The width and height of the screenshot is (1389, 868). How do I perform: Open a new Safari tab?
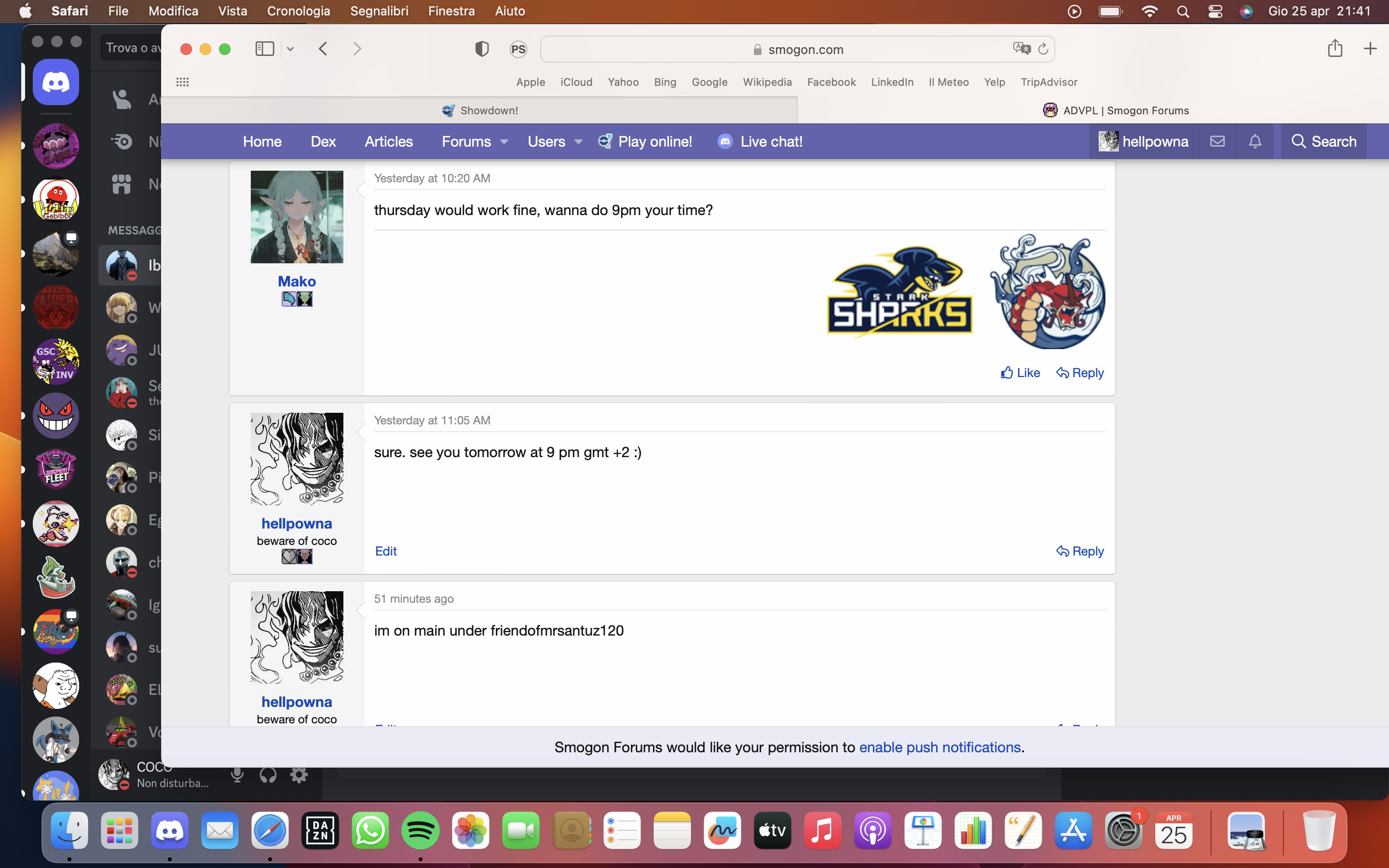click(x=1370, y=49)
